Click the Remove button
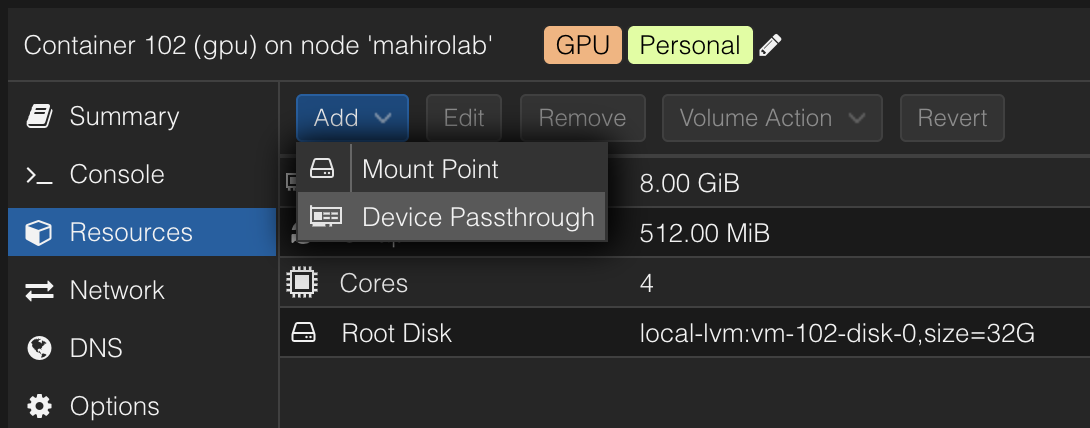1090x428 pixels. click(x=583, y=117)
